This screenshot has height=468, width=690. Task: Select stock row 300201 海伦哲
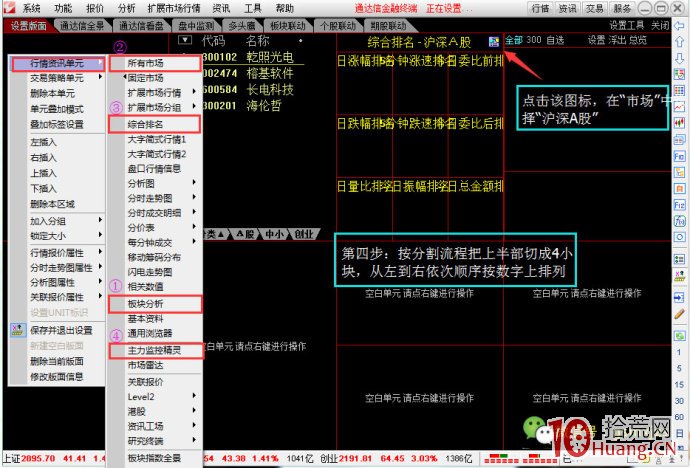pos(253,106)
